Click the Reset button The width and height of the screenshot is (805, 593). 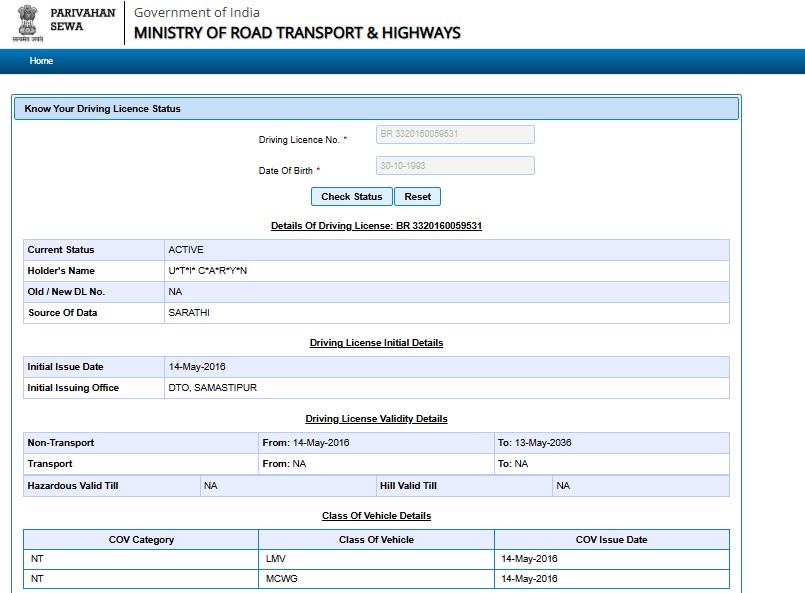coord(417,197)
